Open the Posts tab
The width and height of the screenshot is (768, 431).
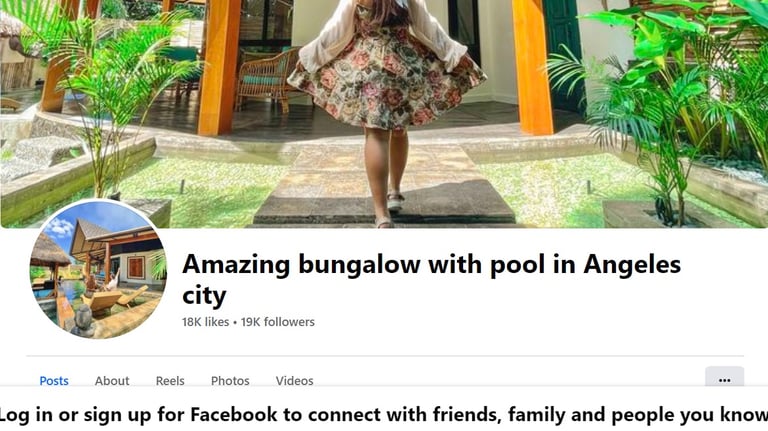(54, 381)
